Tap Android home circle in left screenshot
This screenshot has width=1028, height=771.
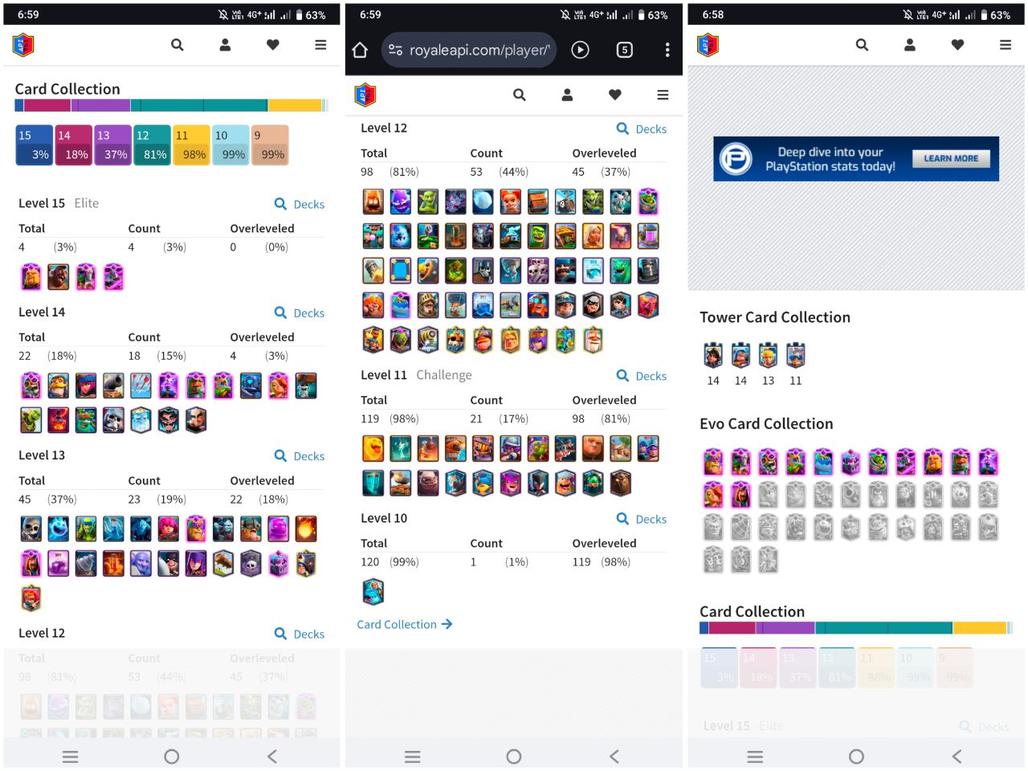tap(172, 757)
